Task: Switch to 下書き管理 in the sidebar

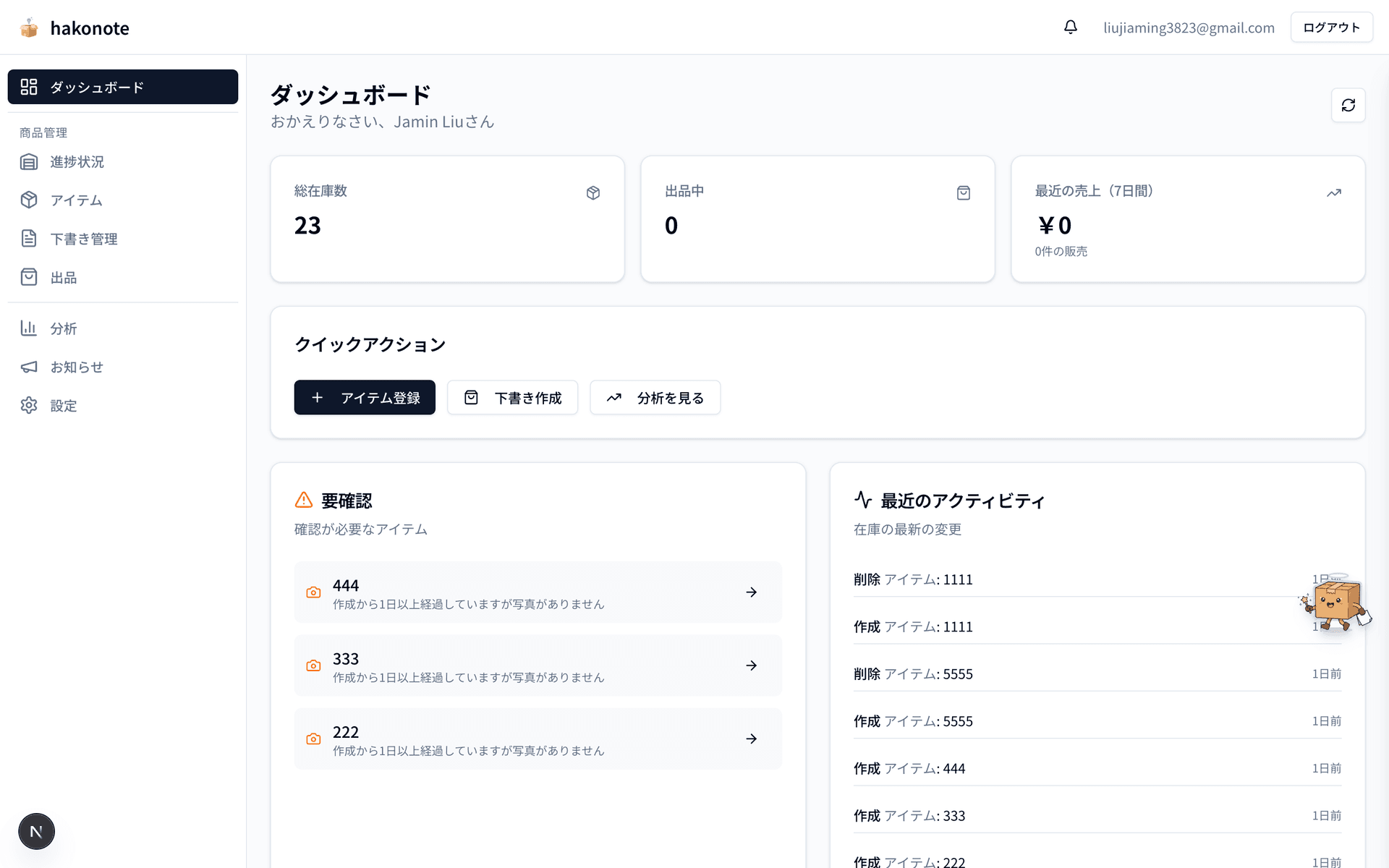Action: [x=83, y=239]
